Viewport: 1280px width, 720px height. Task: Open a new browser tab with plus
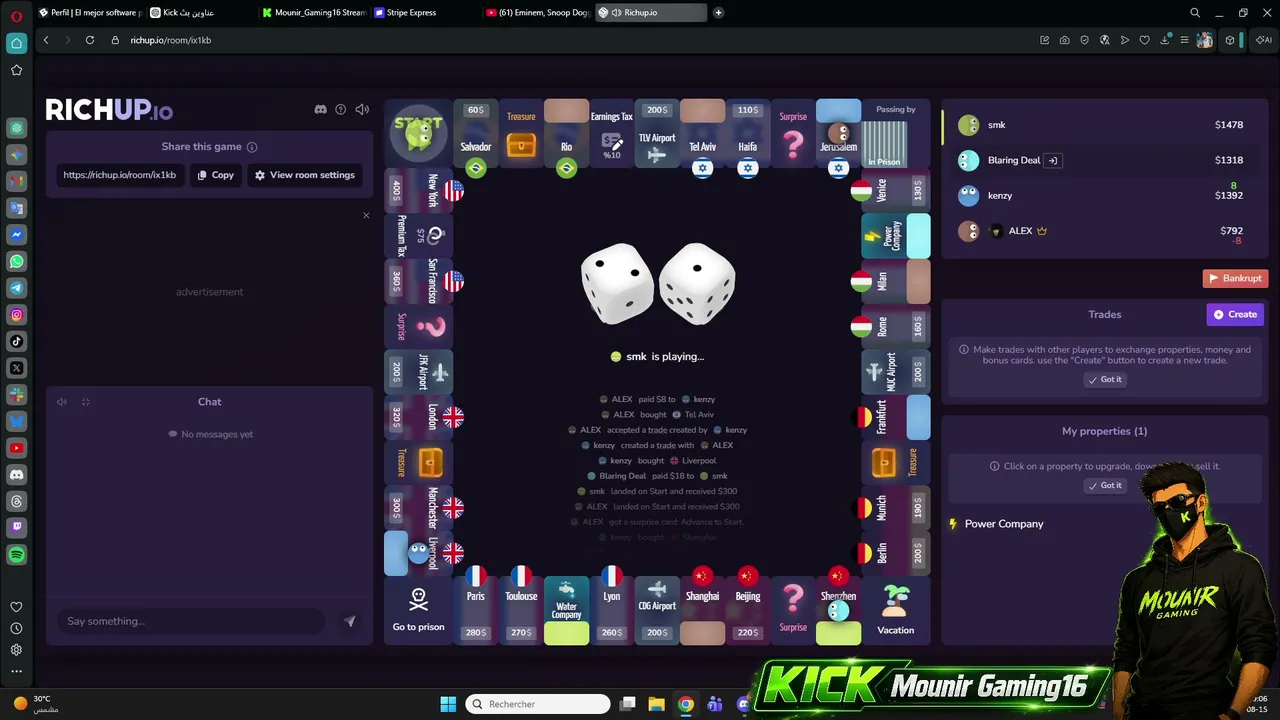point(718,13)
